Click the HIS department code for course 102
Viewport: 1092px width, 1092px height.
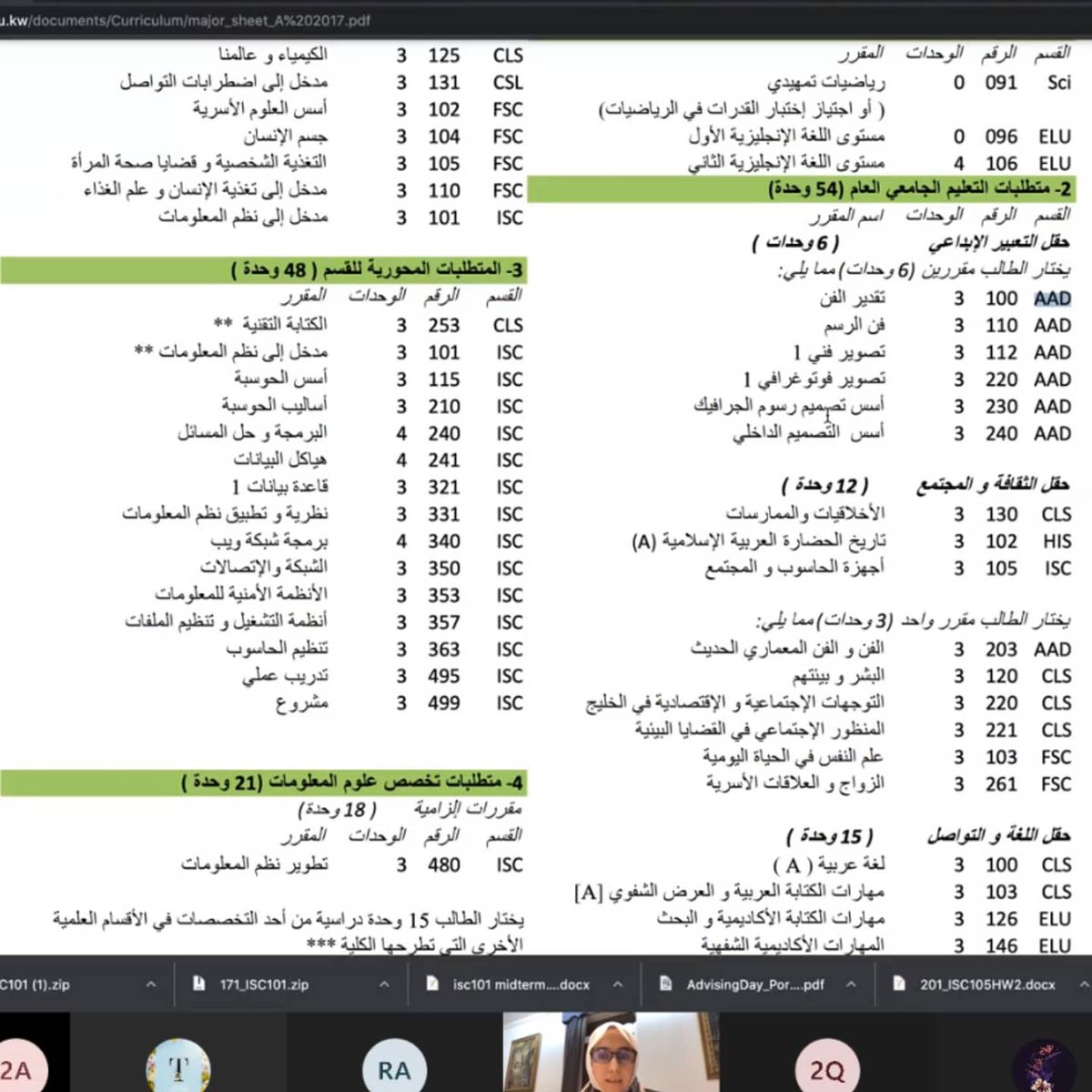1057,541
